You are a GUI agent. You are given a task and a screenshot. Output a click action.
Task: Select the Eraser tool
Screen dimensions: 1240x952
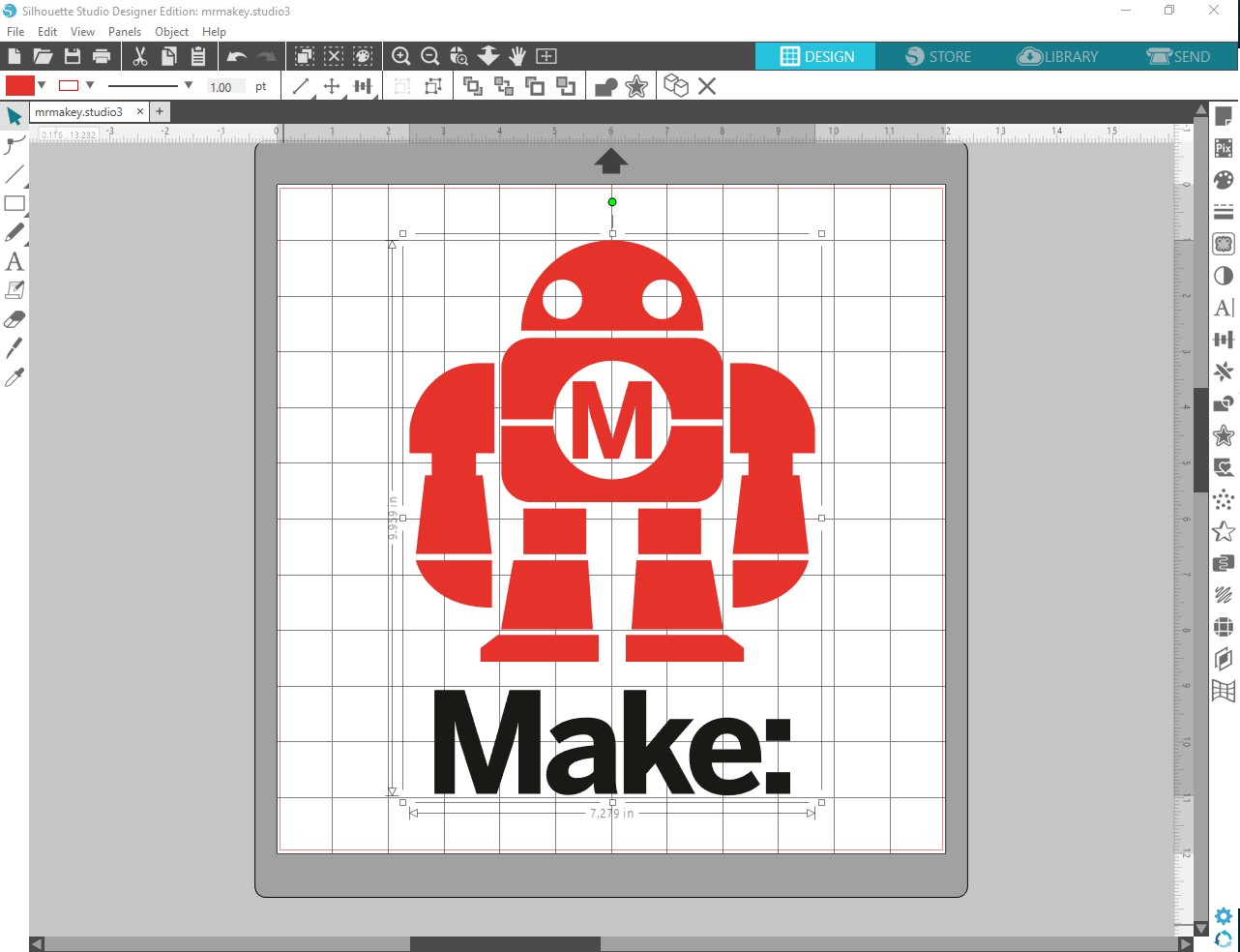(x=15, y=319)
